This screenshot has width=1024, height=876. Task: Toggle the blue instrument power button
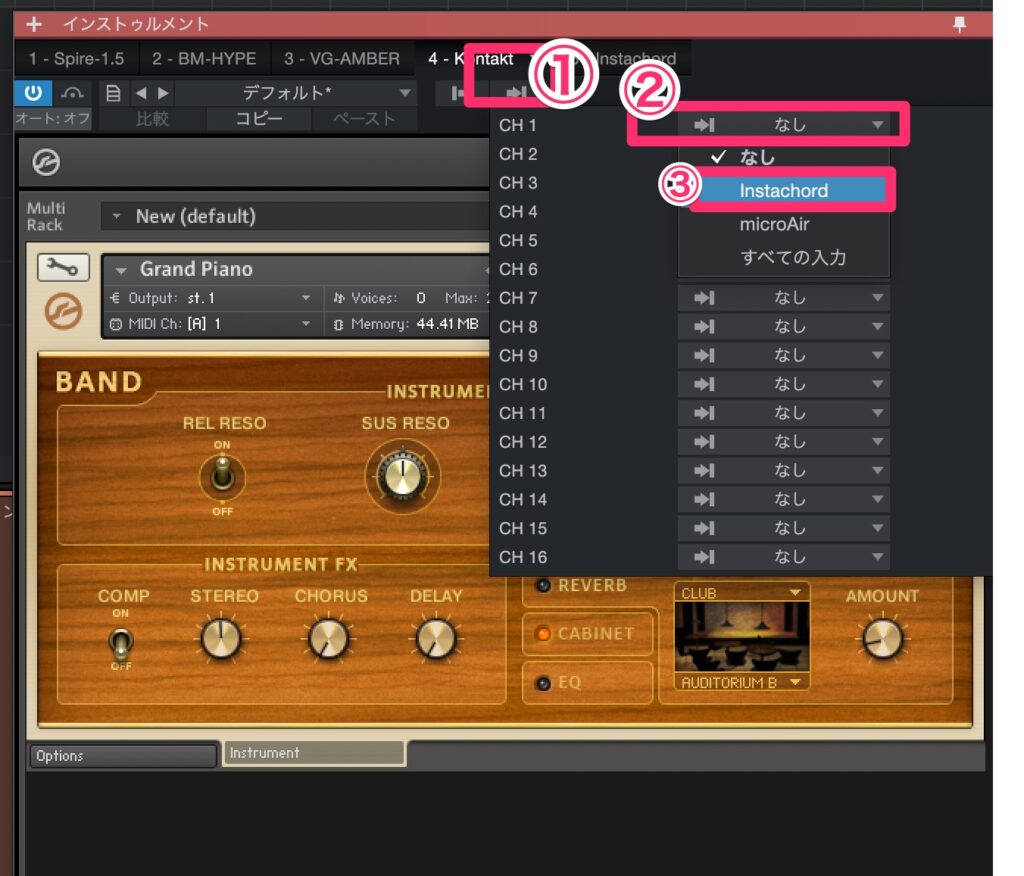[33, 93]
